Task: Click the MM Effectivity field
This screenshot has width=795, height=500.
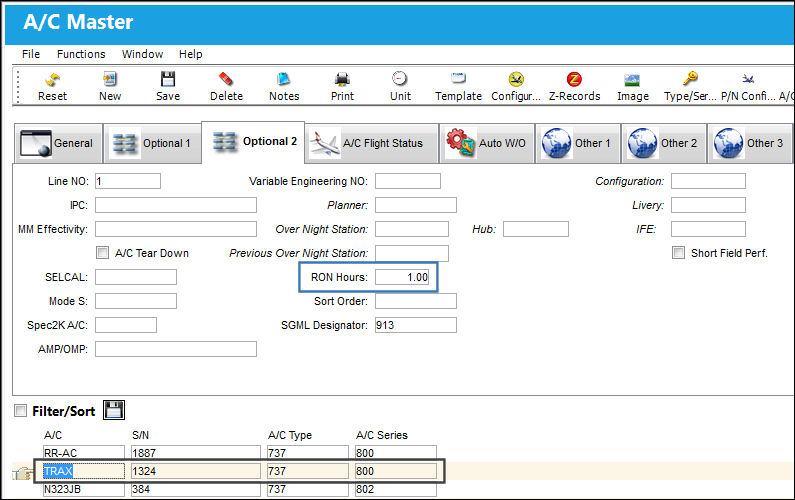Action: 176,229
